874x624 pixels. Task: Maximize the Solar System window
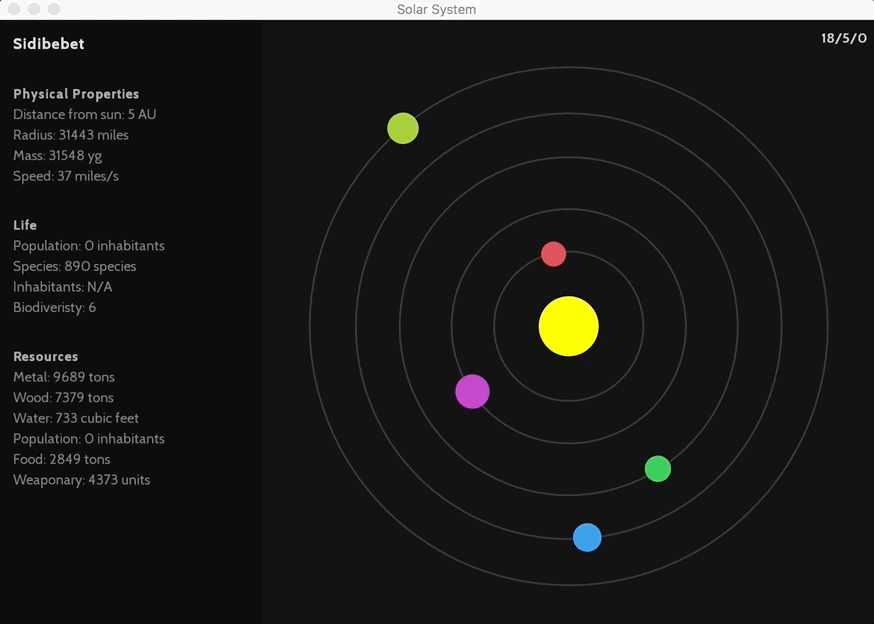point(54,9)
